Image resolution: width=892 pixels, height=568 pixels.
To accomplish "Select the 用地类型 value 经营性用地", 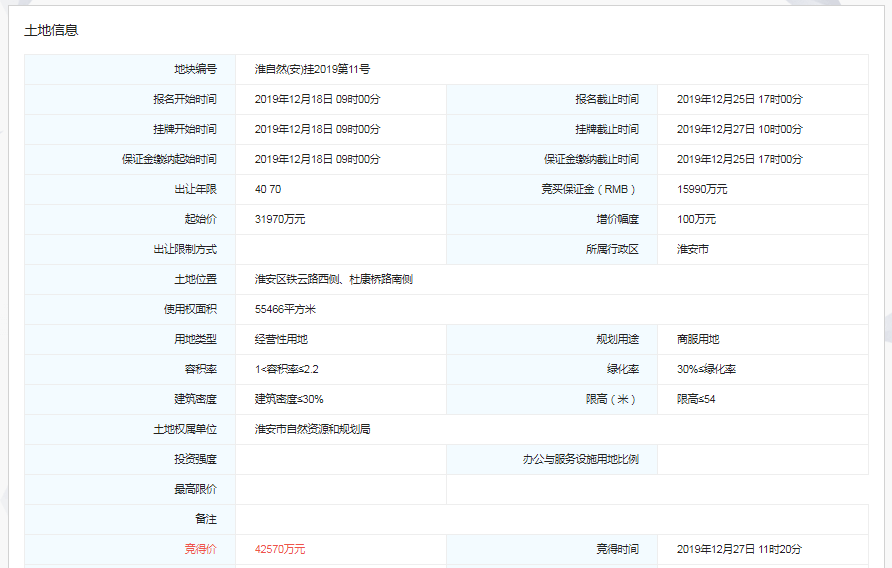I will (281, 339).
